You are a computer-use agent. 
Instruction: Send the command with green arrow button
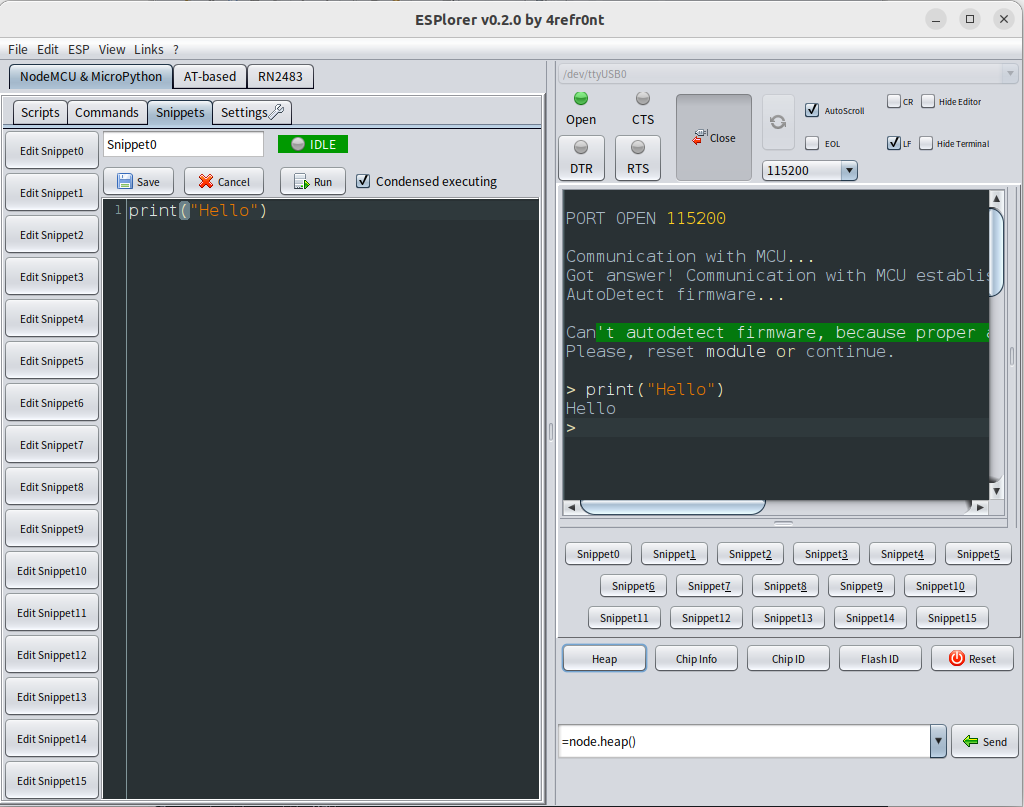pos(984,741)
